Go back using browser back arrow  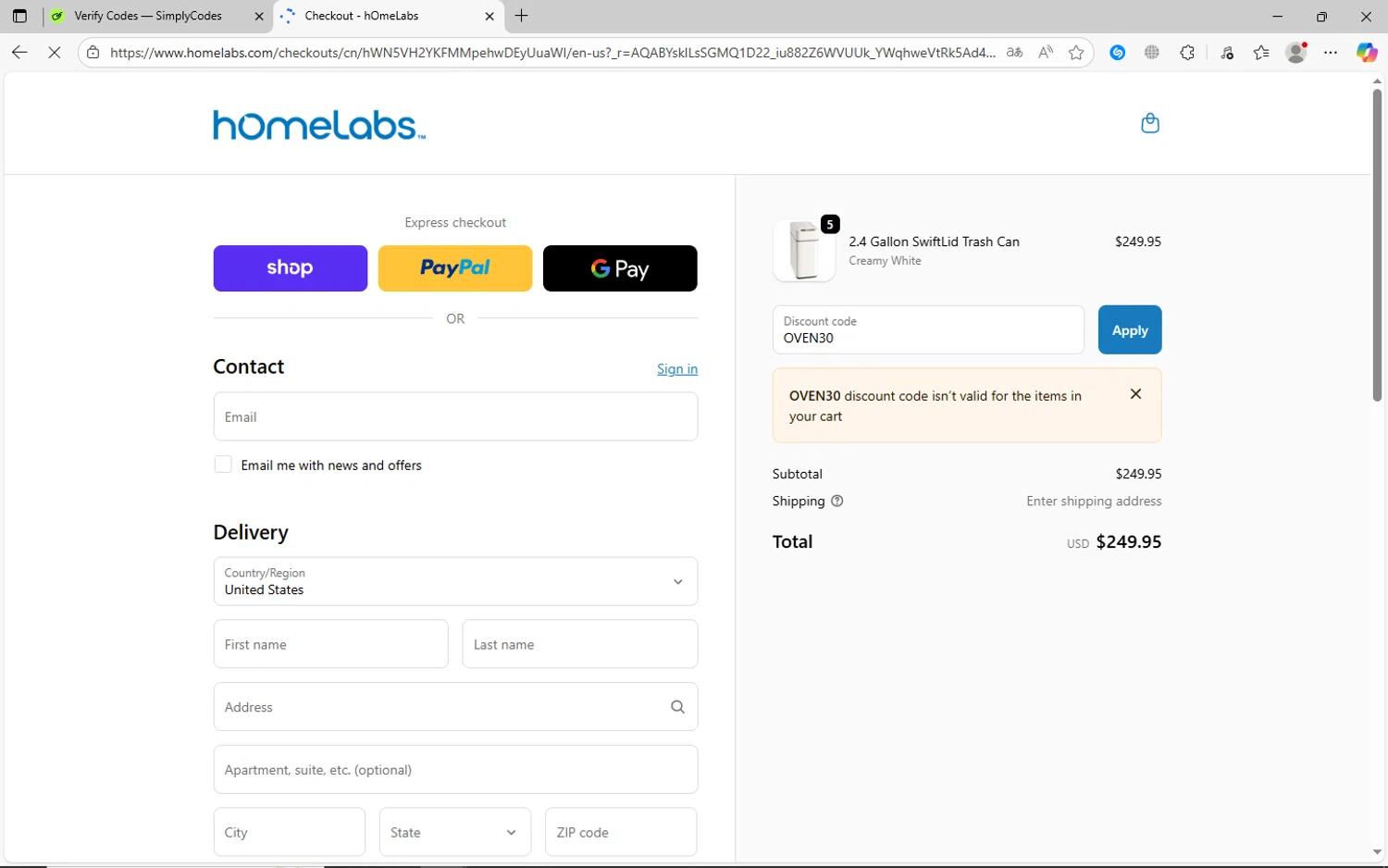pyautogui.click(x=19, y=53)
